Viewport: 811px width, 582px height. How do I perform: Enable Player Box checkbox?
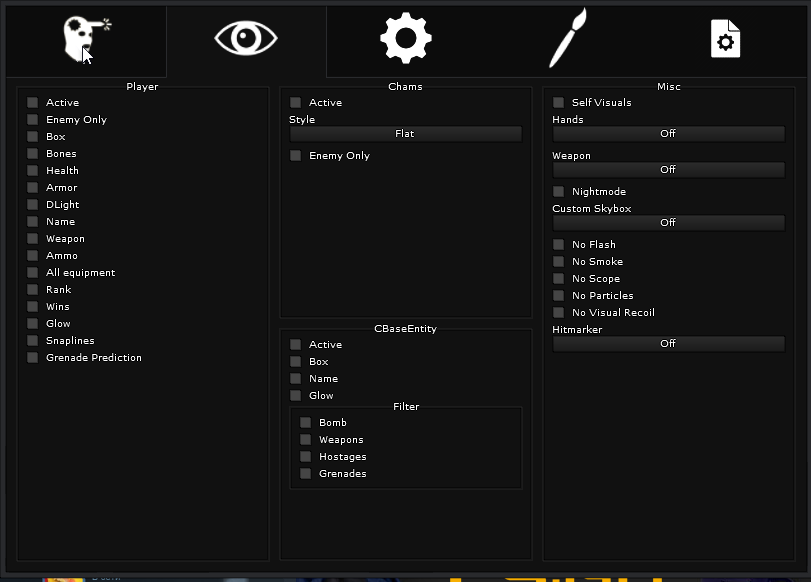pos(33,137)
